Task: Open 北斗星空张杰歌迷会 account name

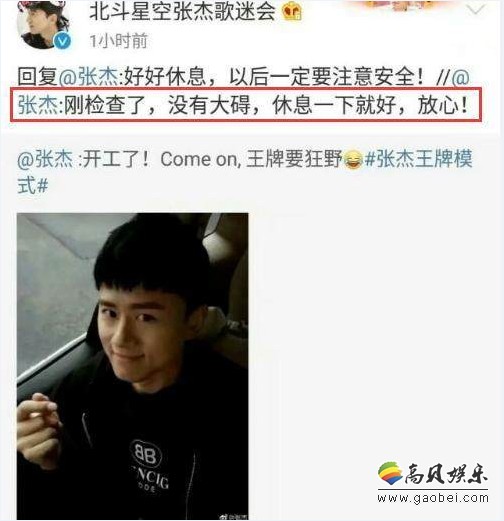Action: pyautogui.click(x=182, y=11)
